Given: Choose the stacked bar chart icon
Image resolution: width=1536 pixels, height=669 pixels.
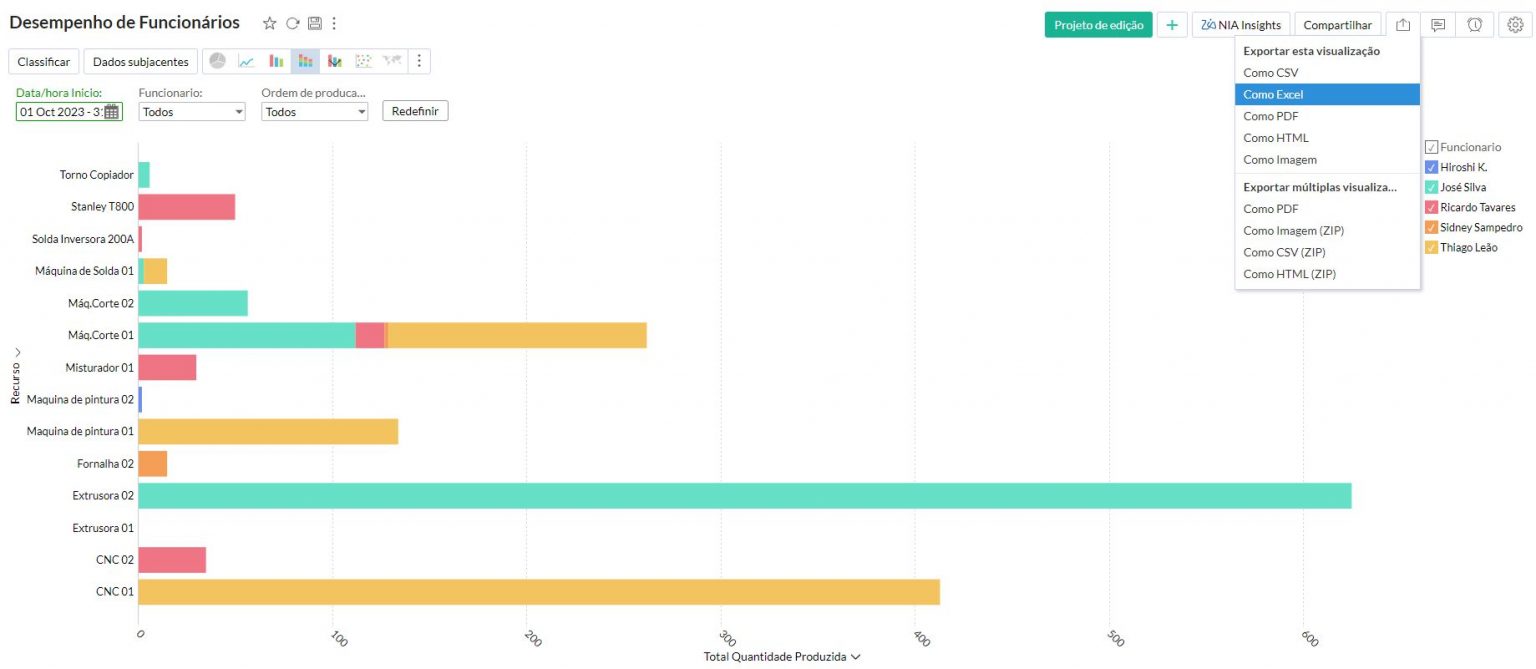Looking at the screenshot, I should 305,61.
